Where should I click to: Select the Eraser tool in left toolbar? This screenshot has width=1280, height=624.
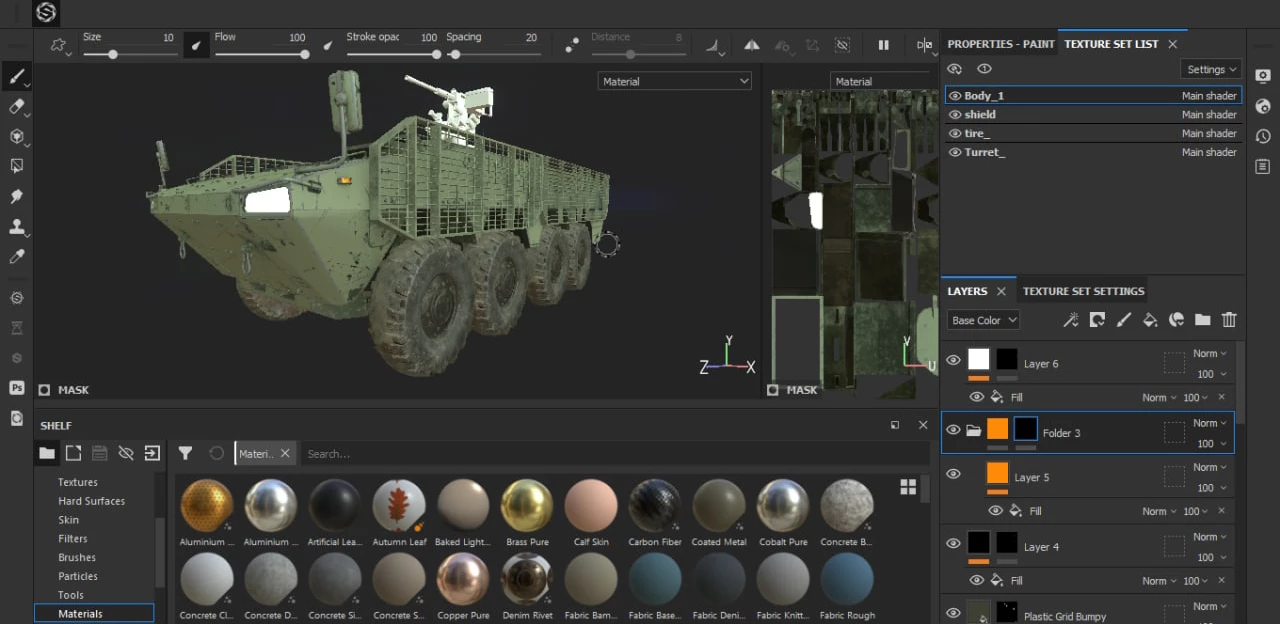17,106
